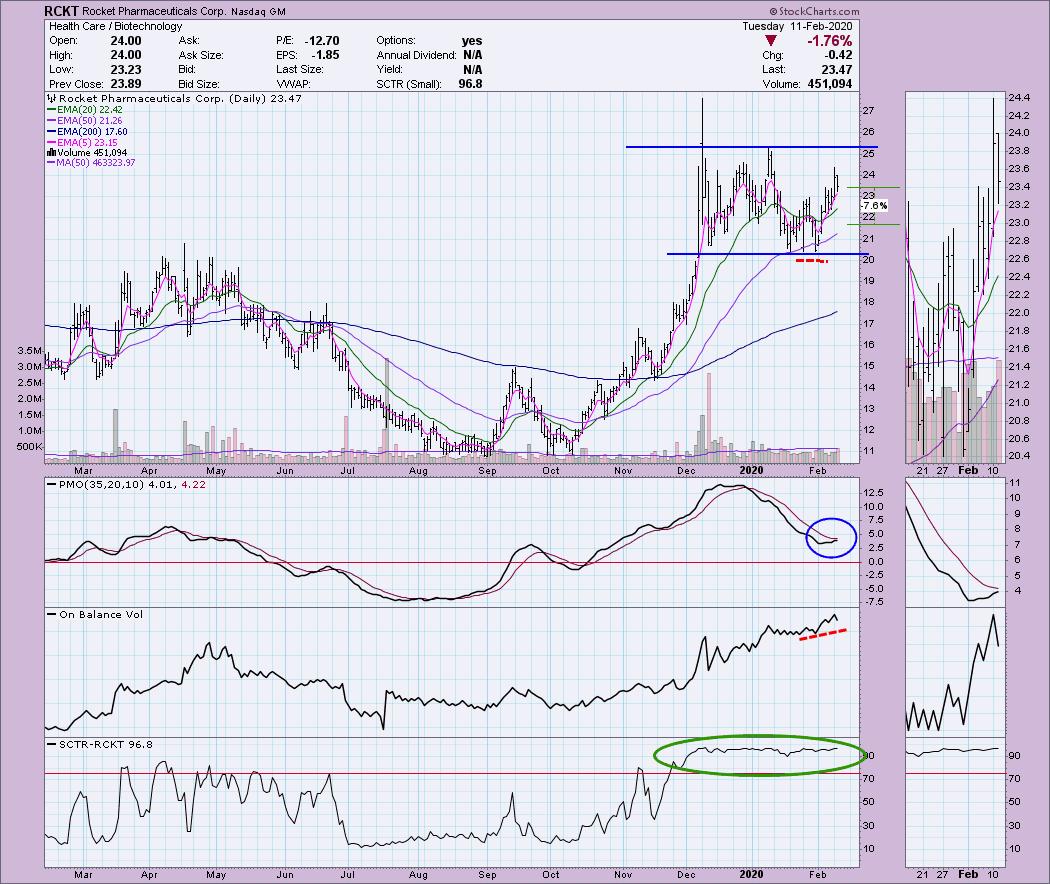Click the 3.5M volume axis label
The height and width of the screenshot is (884, 1050).
(29, 351)
